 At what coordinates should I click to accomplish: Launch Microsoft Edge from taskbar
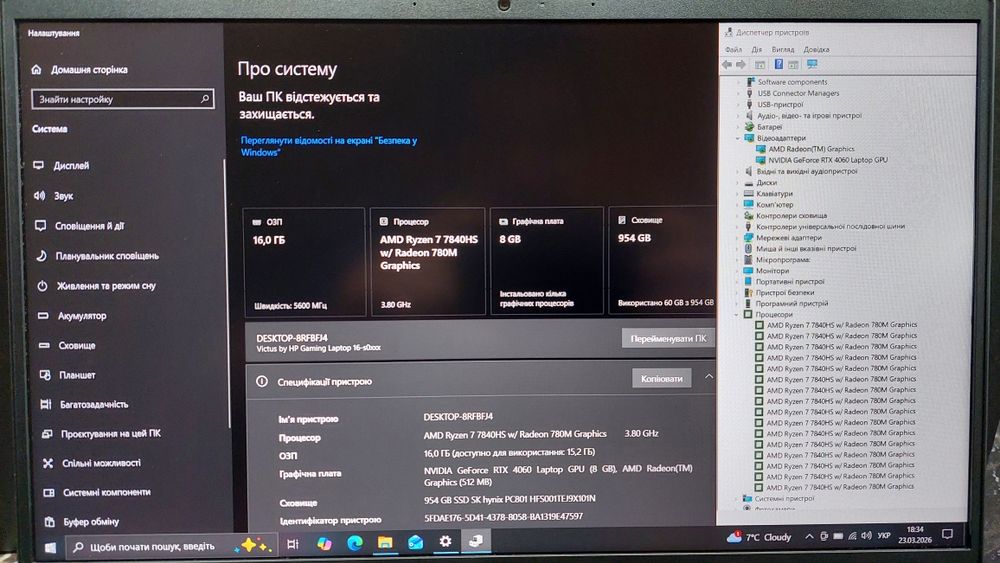[355, 543]
